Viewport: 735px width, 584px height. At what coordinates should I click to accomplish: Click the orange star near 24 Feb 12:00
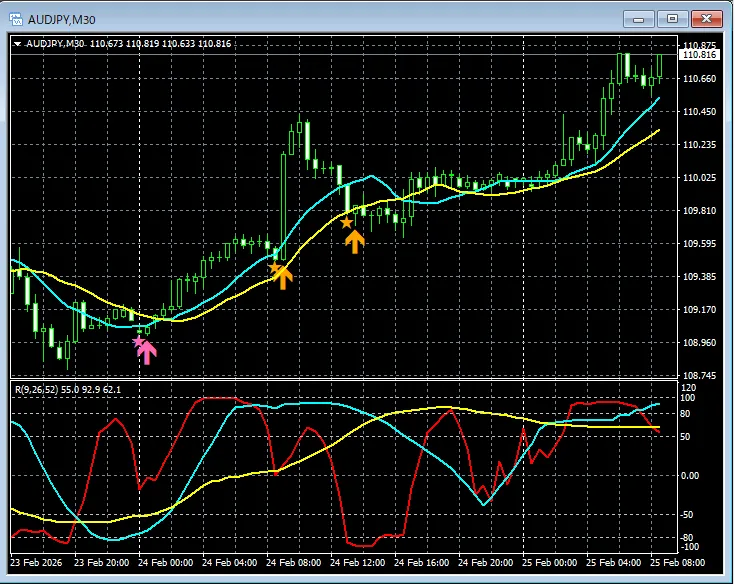coord(346,223)
